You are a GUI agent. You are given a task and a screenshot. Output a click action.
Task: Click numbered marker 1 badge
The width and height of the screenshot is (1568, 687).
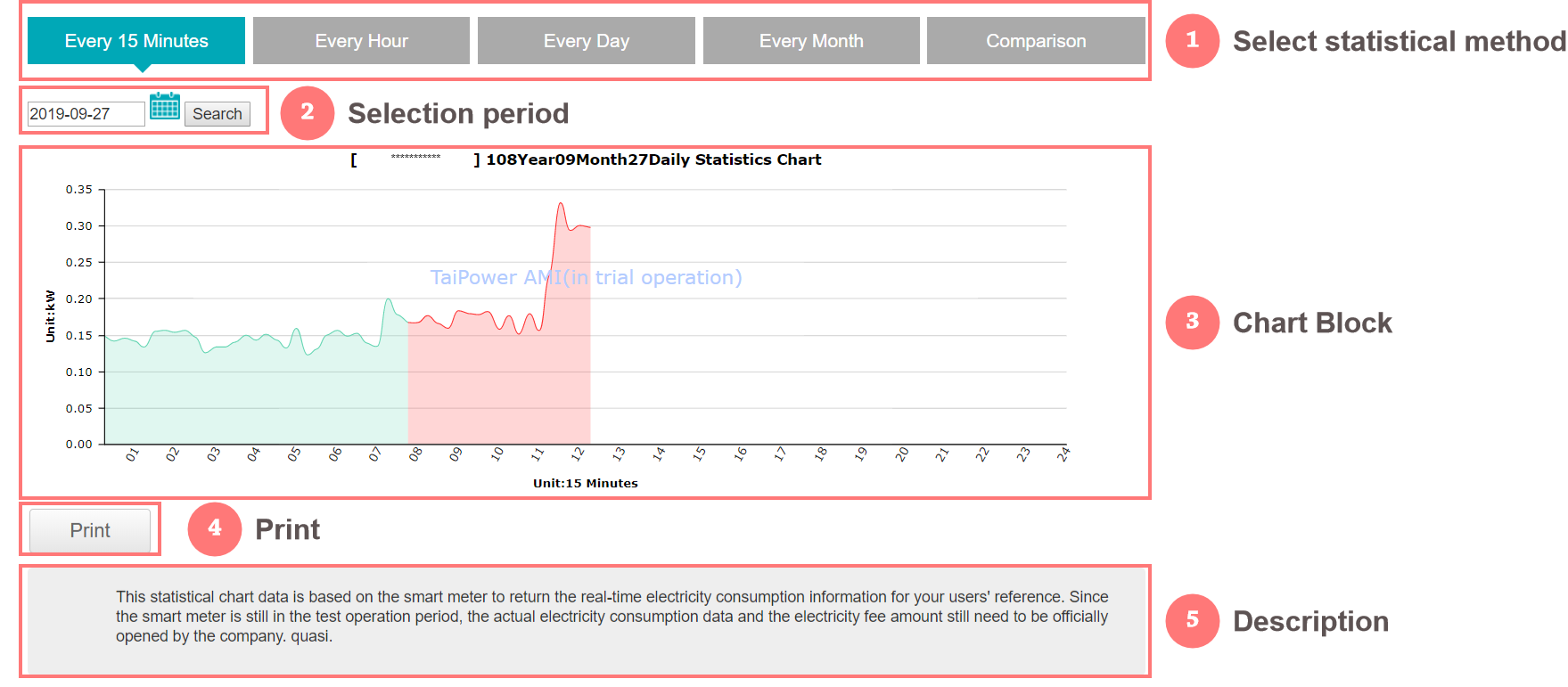[x=1192, y=41]
